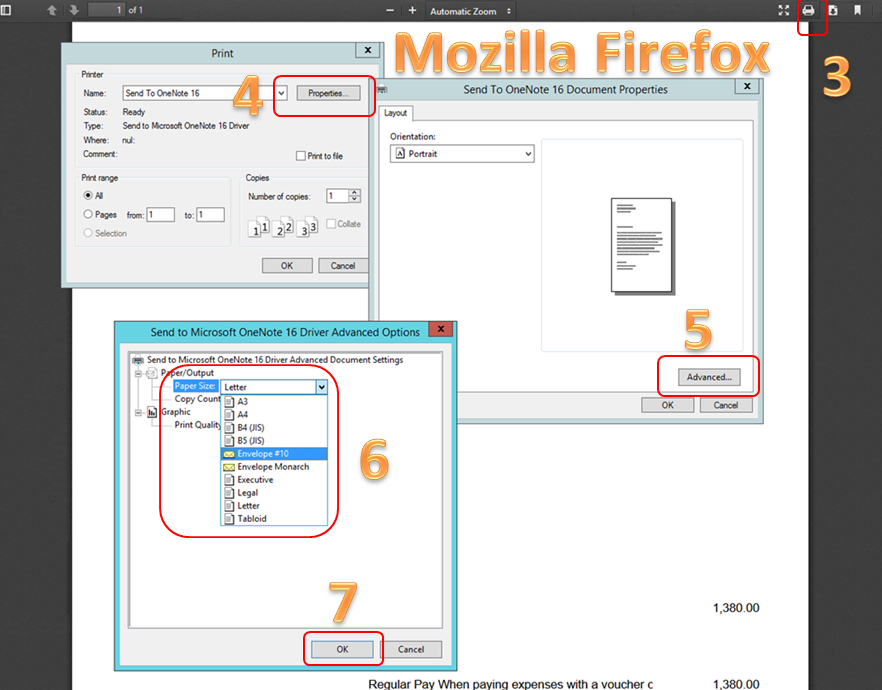Click the Properties button
This screenshot has height=690, width=882.
[x=328, y=93]
